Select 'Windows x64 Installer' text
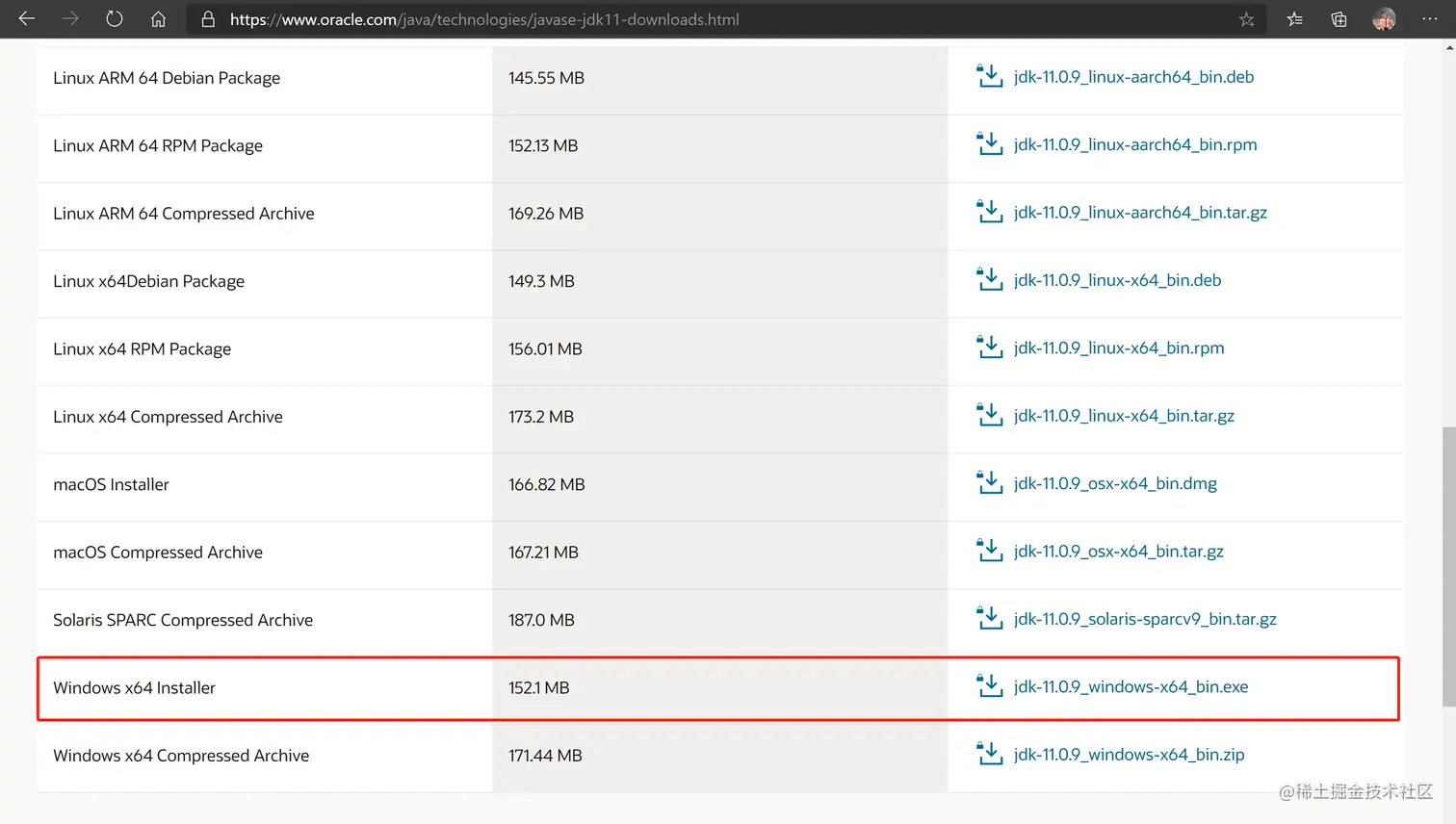Image resolution: width=1456 pixels, height=824 pixels. pos(134,687)
